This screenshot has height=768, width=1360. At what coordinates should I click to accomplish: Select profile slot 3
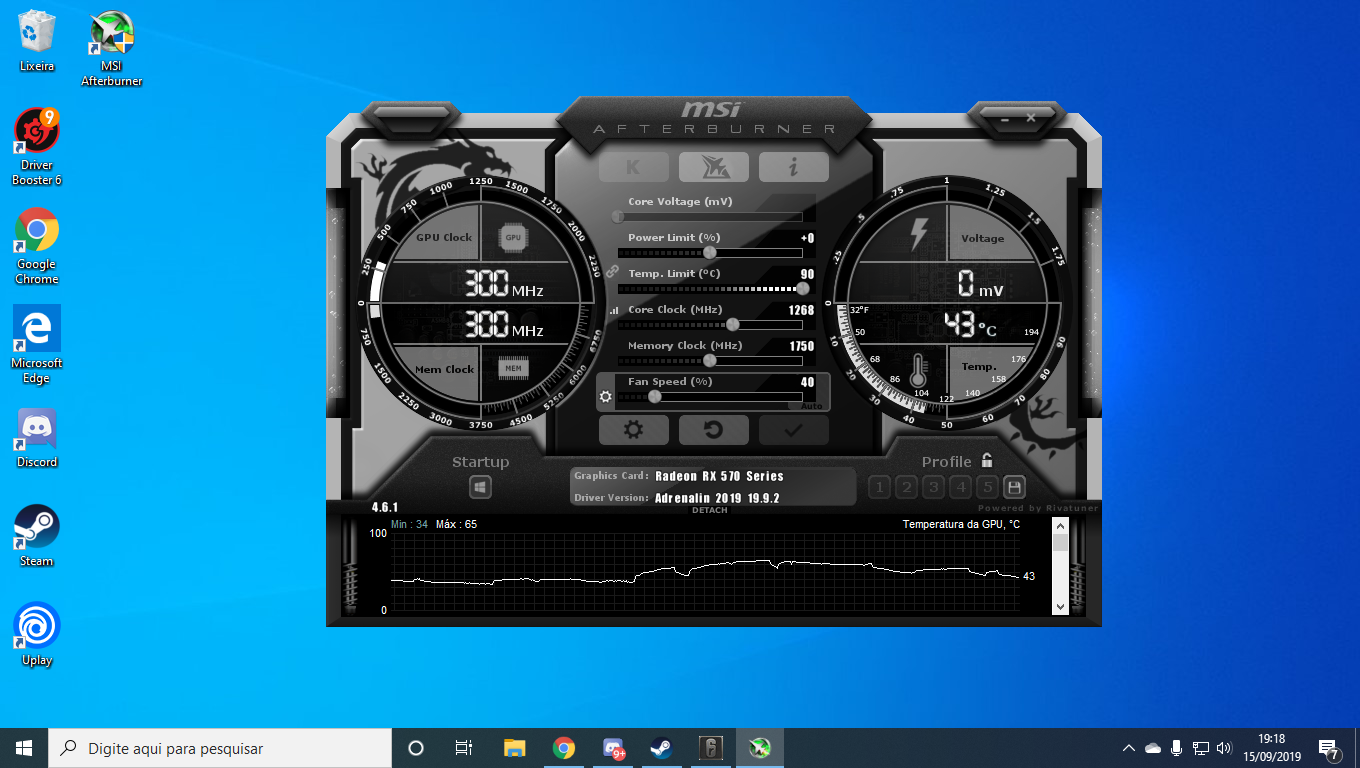933,487
